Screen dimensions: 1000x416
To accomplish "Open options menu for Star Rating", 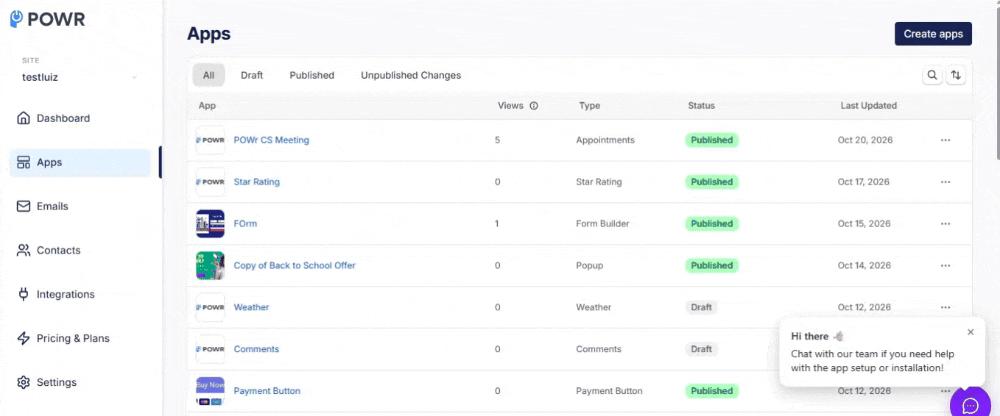I will point(945,182).
